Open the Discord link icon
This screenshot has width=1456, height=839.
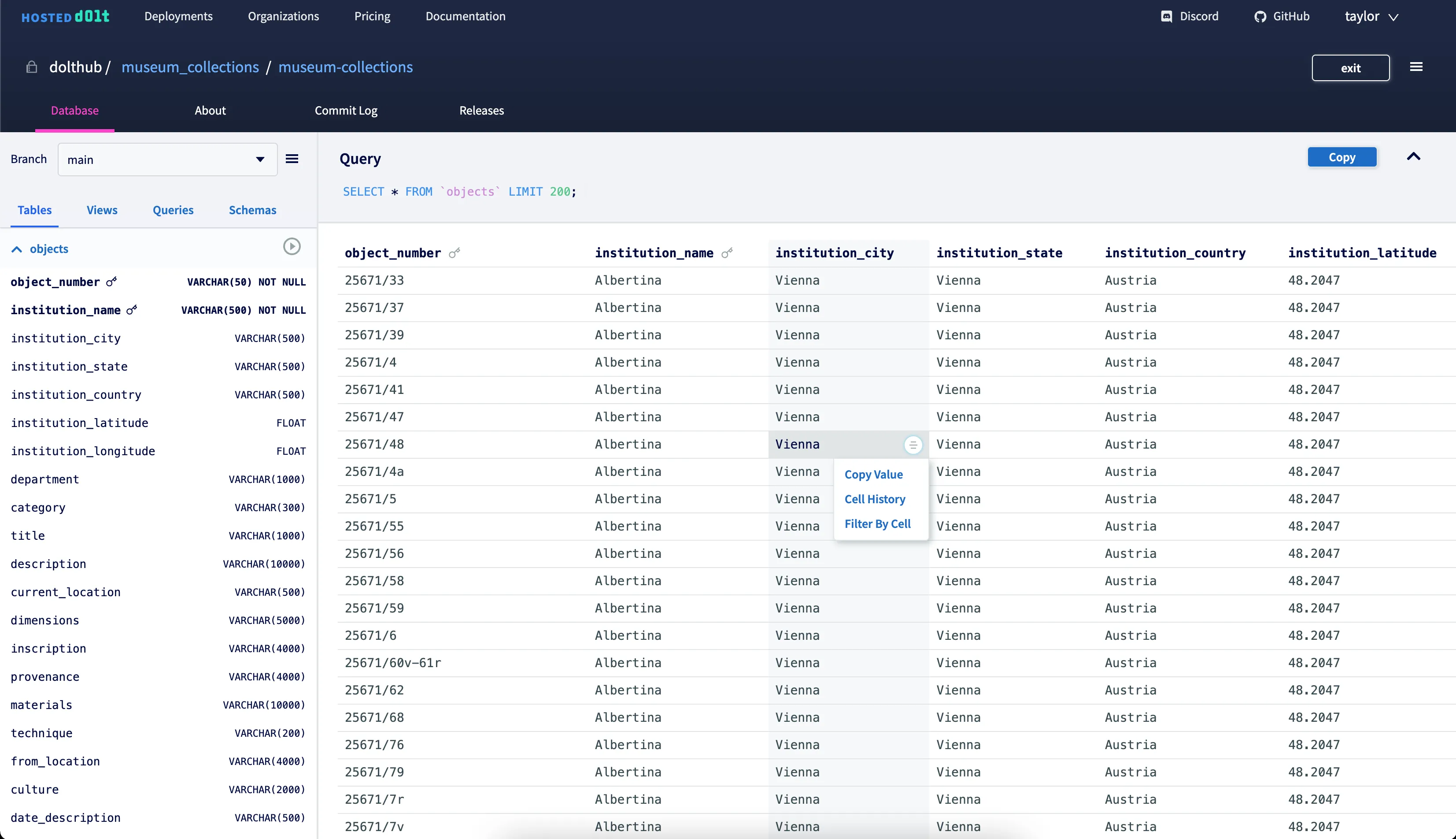pos(1166,16)
